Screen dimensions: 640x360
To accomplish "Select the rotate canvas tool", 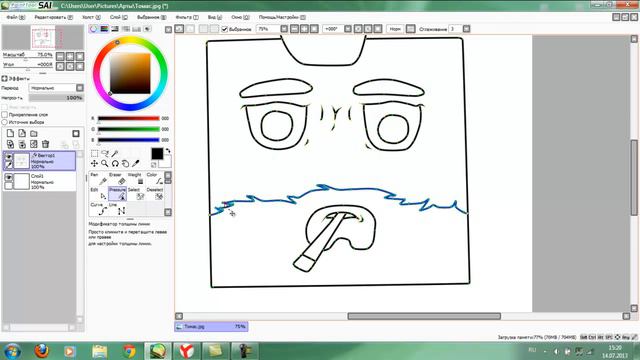I will point(115,164).
